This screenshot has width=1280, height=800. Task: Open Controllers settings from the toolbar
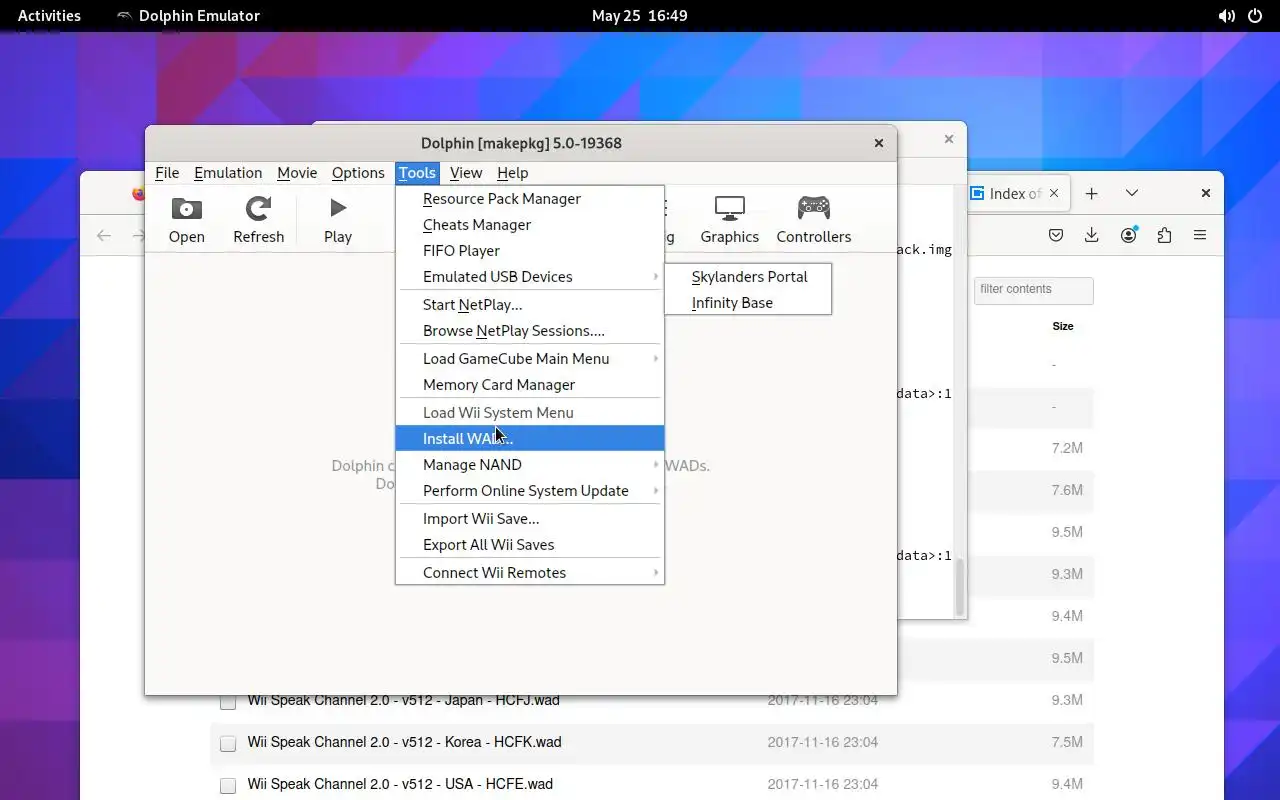pyautogui.click(x=813, y=220)
